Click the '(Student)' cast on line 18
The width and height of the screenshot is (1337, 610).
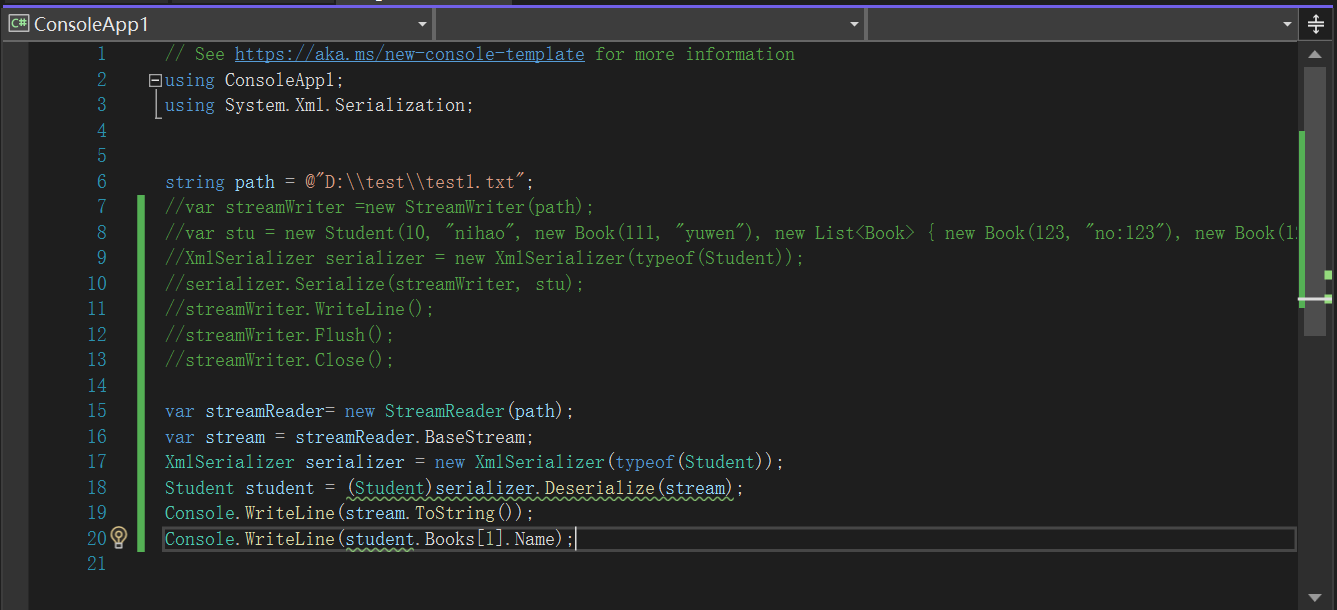(x=390, y=488)
